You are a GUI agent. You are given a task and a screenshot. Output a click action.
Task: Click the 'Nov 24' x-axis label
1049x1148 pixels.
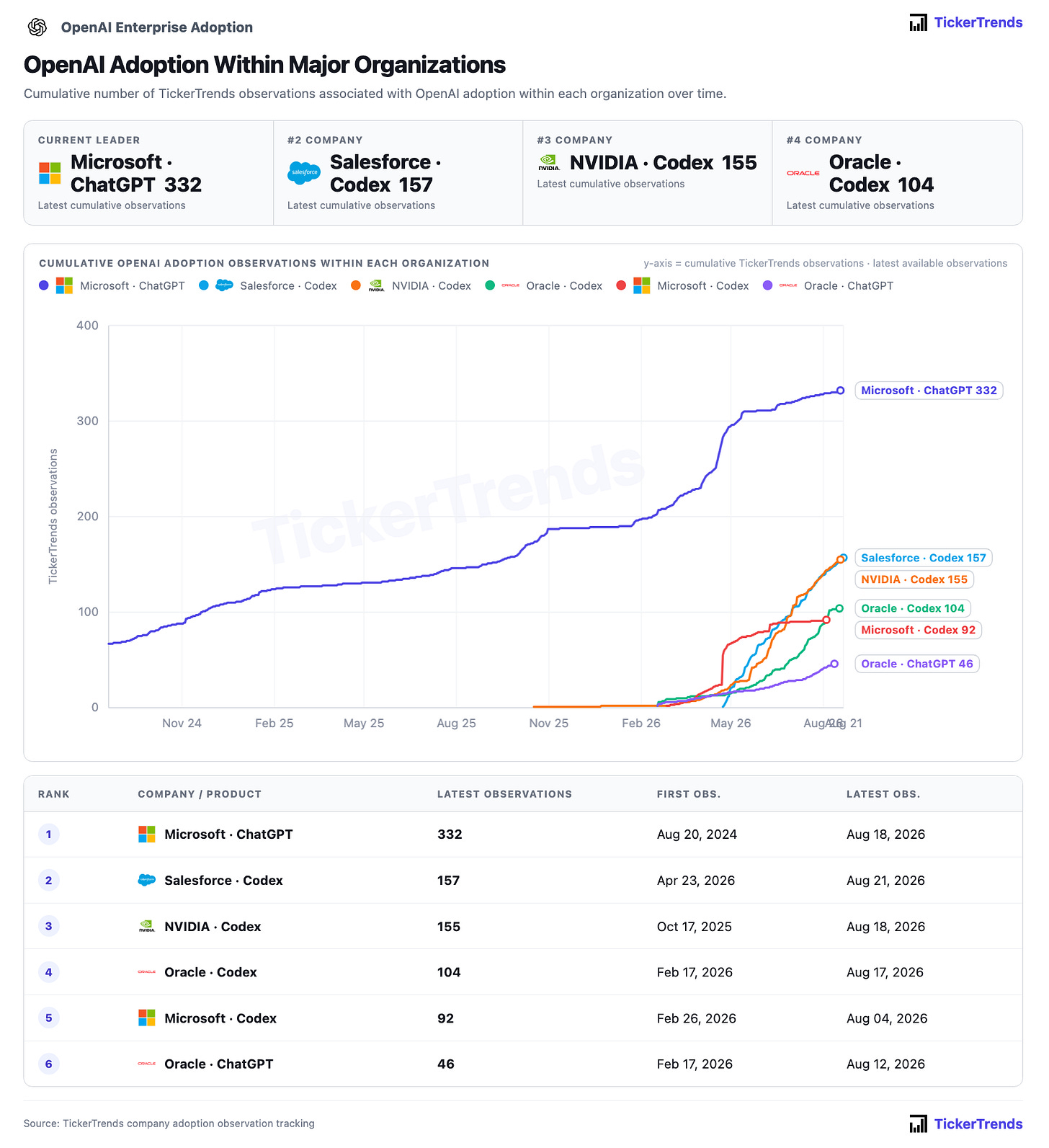(x=182, y=723)
